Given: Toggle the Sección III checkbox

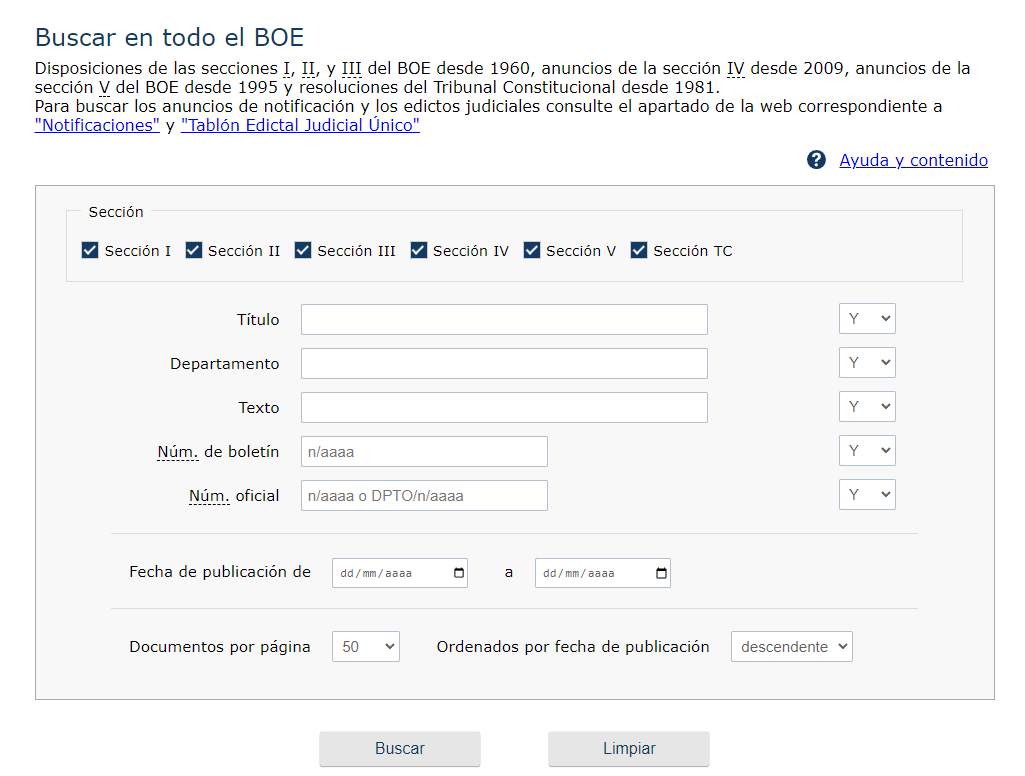Looking at the screenshot, I should (x=303, y=250).
